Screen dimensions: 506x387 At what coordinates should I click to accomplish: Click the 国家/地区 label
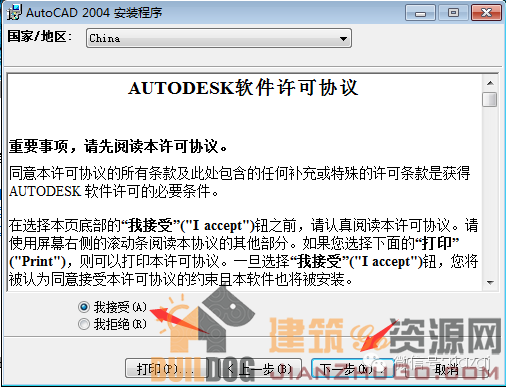40,36
